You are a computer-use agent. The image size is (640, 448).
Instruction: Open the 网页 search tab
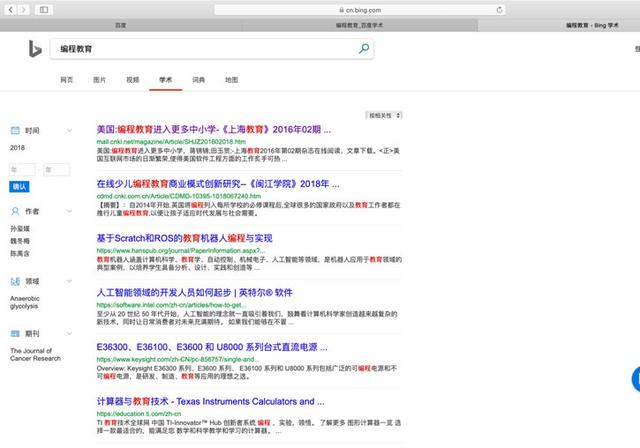click(x=67, y=80)
